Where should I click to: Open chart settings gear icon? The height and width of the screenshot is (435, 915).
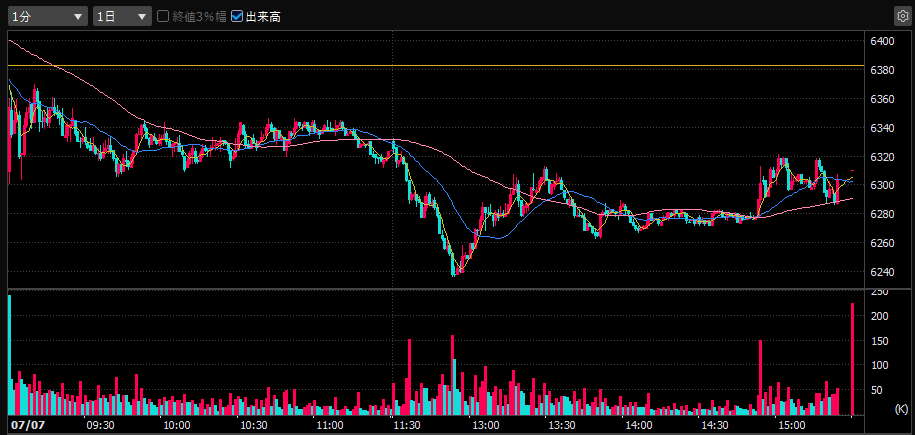[x=902, y=16]
